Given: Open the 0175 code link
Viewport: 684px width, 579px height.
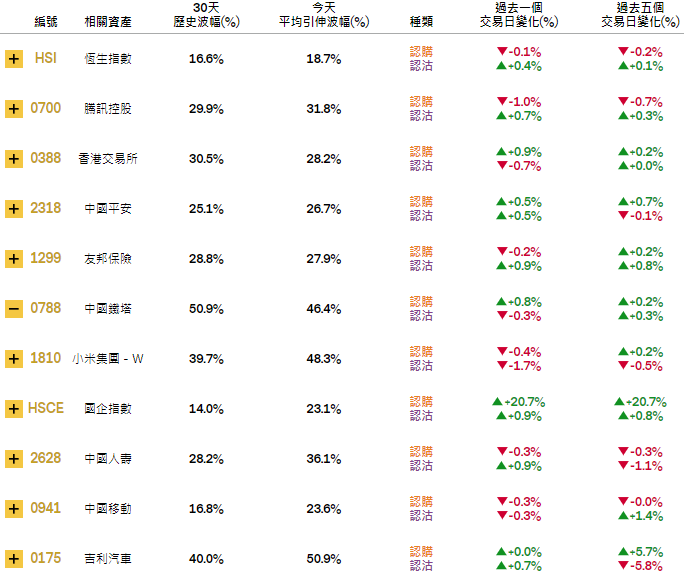Looking at the screenshot, I should (x=46, y=558).
